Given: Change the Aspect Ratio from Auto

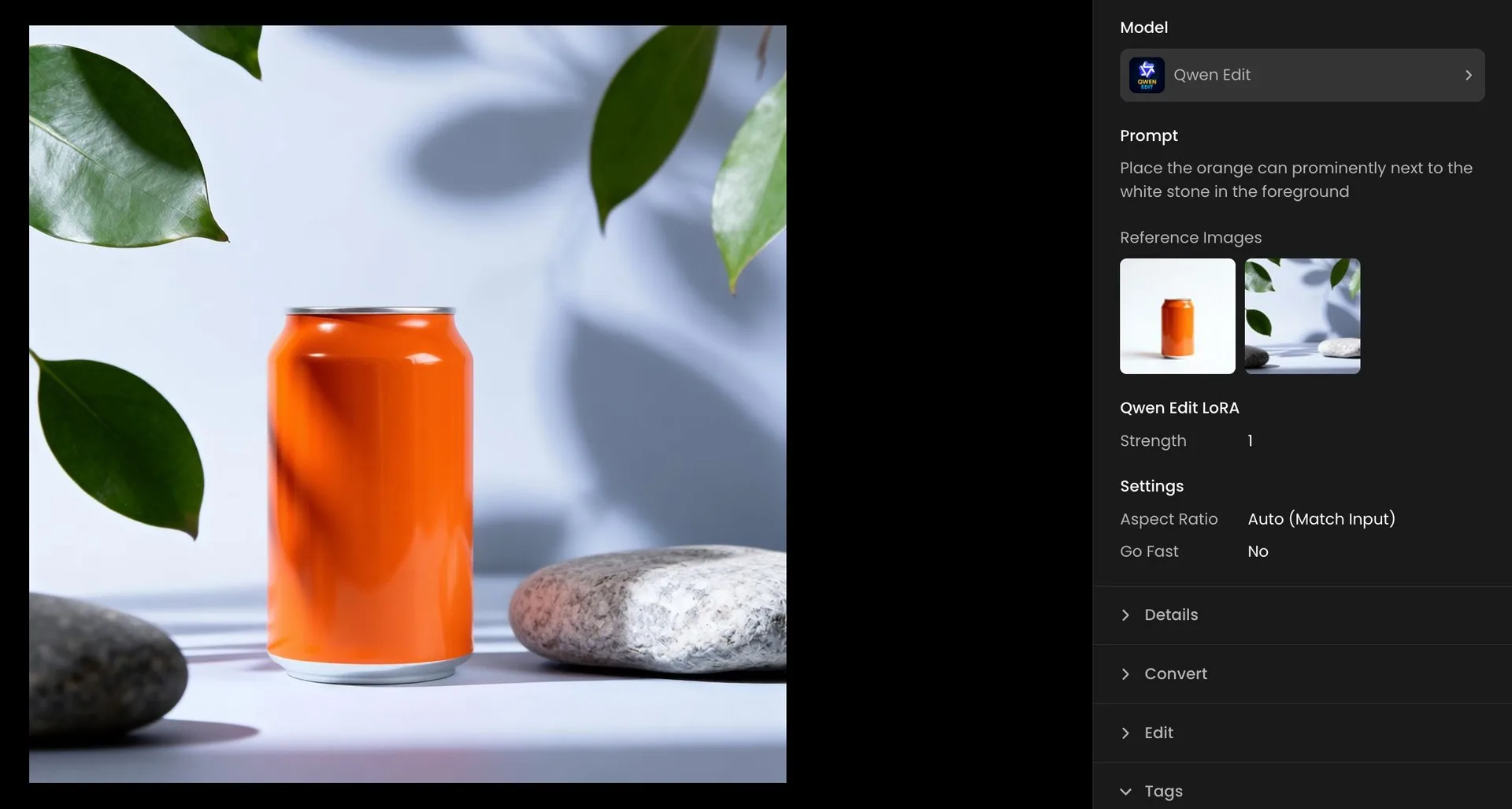Looking at the screenshot, I should point(1321,519).
